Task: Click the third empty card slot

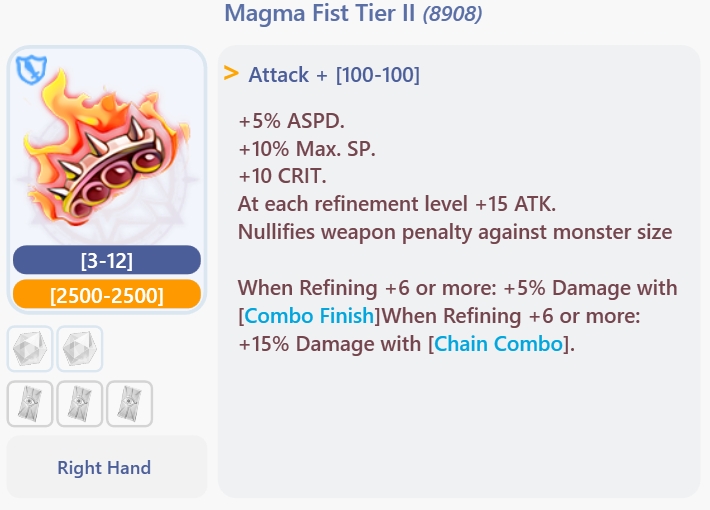Action: 130,404
